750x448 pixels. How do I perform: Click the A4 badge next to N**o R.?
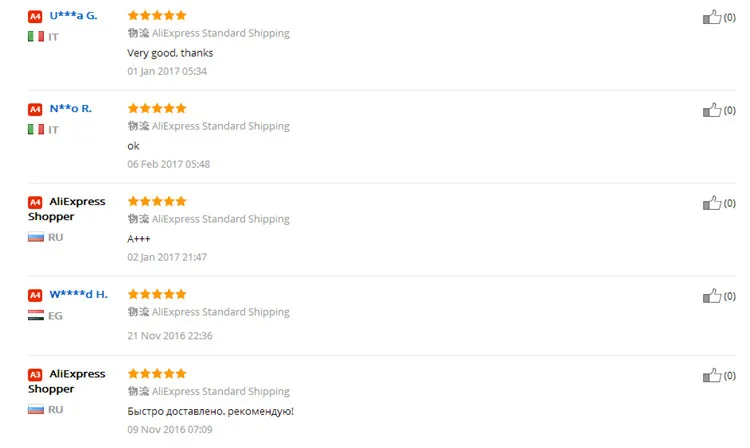pos(35,109)
